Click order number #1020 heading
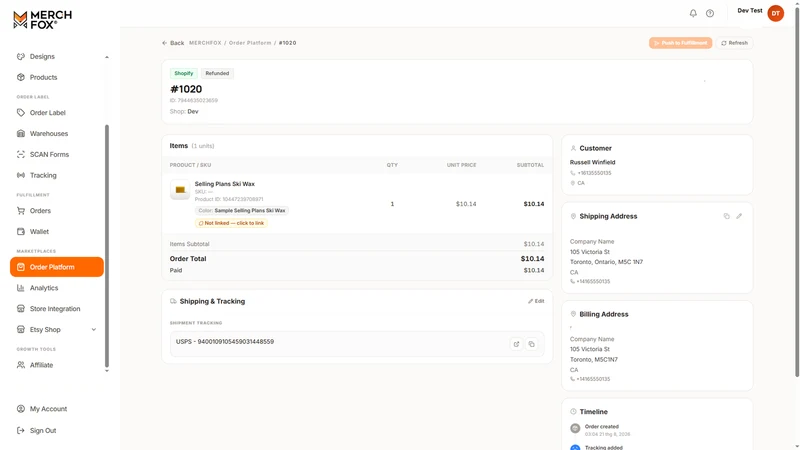The image size is (800, 450). pyautogui.click(x=186, y=89)
